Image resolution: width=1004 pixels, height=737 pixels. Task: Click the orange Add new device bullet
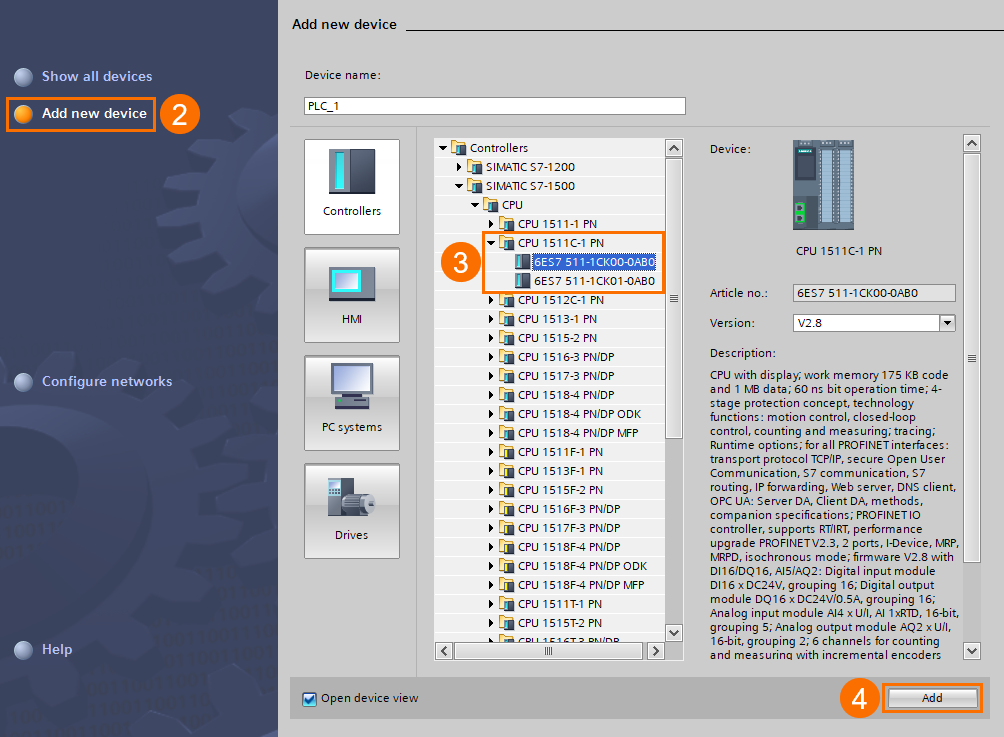tap(24, 114)
